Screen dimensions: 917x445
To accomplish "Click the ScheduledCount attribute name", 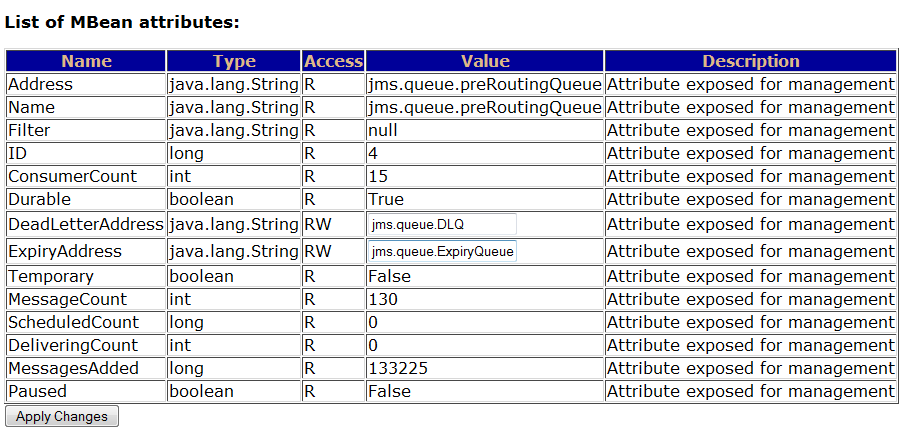I will coord(74,322).
